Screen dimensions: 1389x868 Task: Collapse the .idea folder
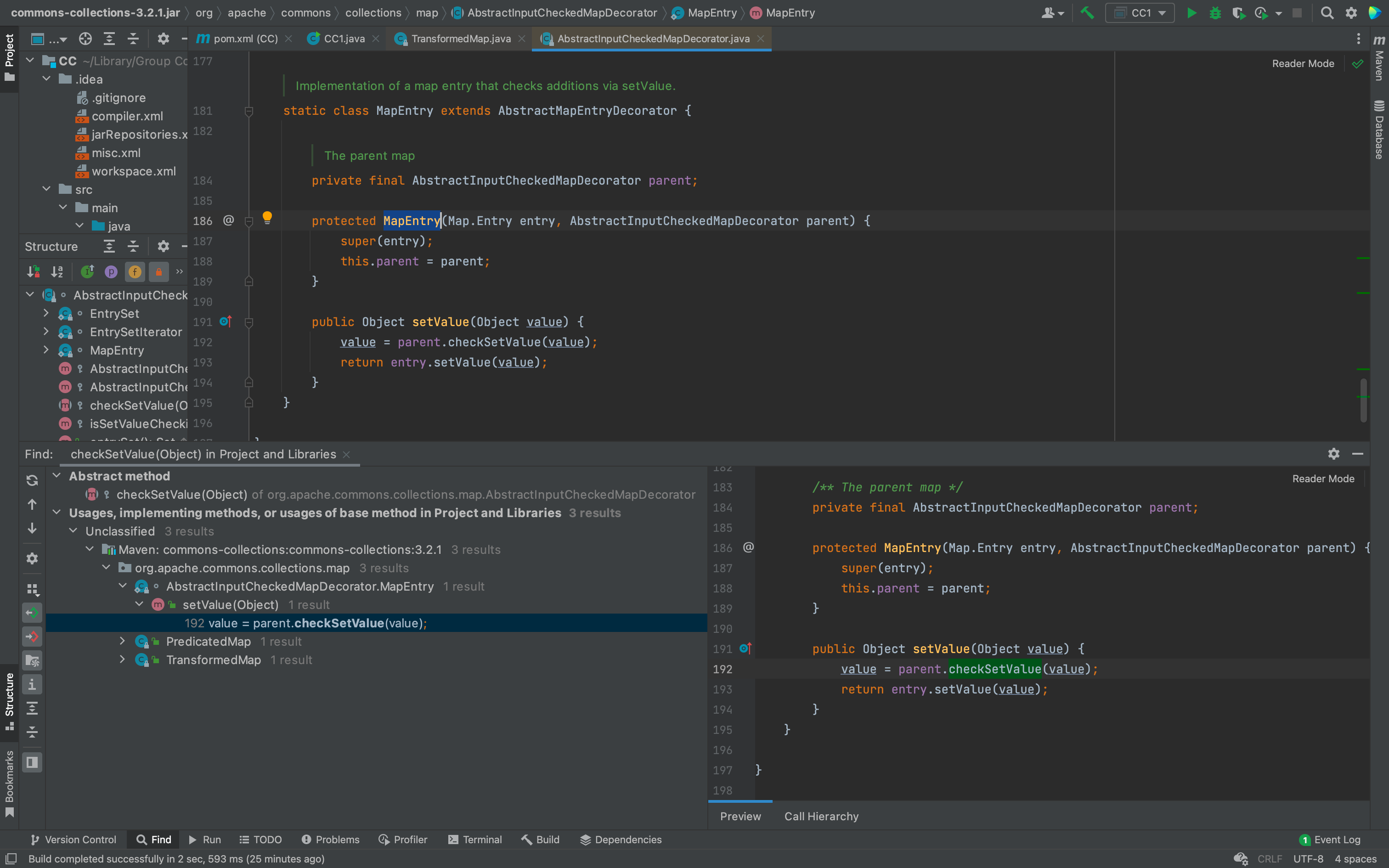tap(46, 79)
